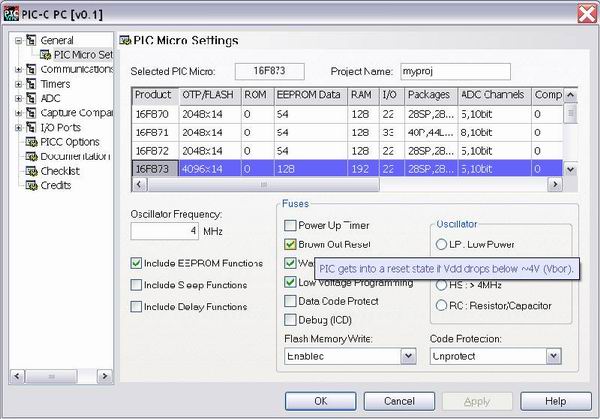The width and height of the screenshot is (600, 419).
Task: Click the Timers folder icon
Action: point(31,84)
